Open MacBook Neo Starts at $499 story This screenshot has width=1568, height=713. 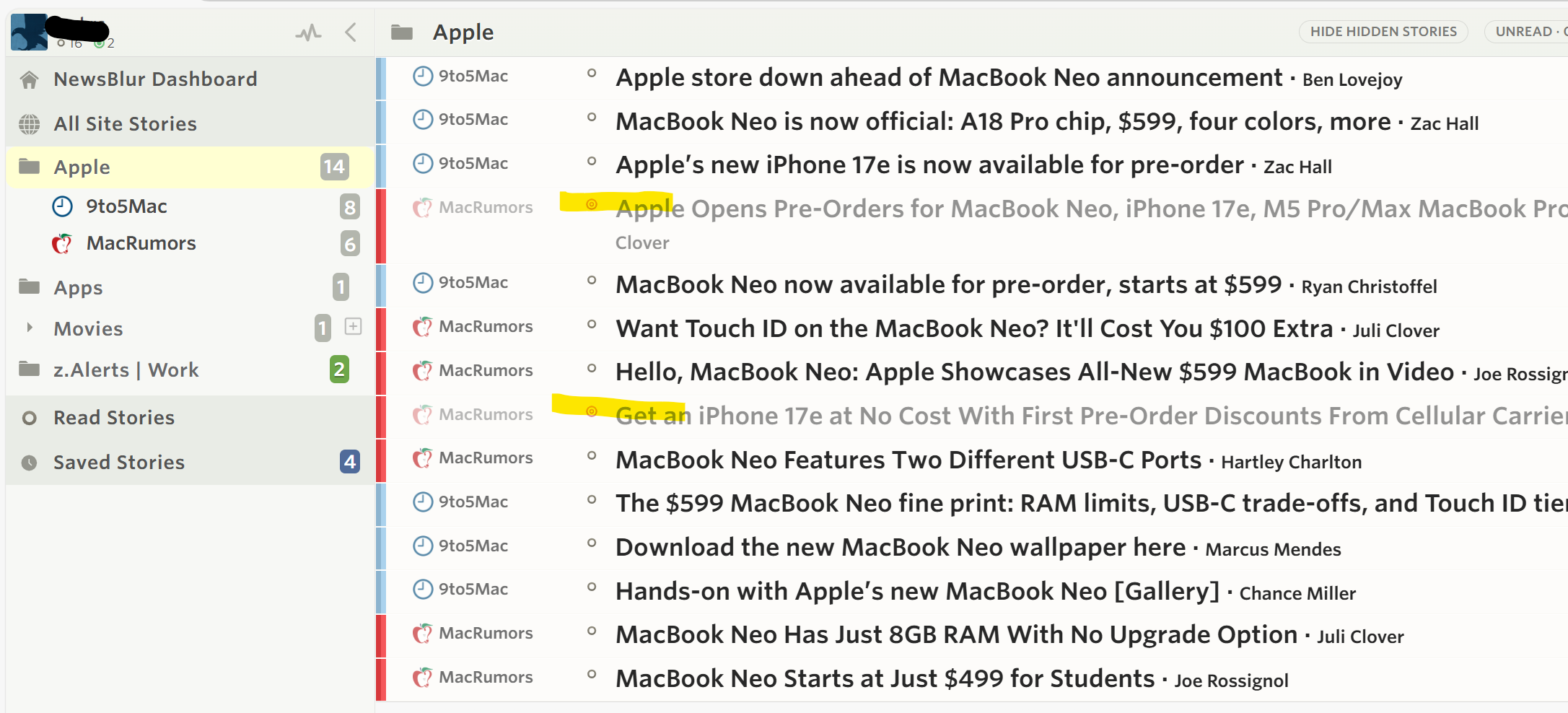pos(885,679)
